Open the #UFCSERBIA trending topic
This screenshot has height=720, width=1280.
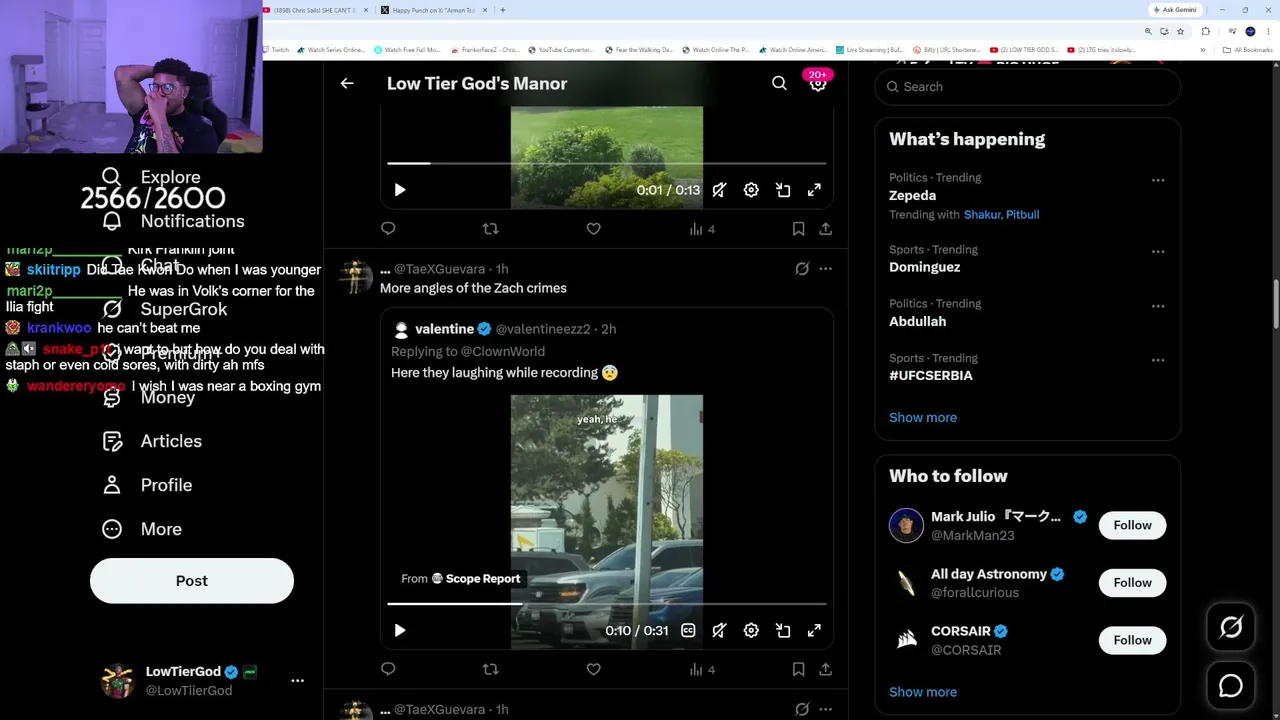(x=930, y=376)
